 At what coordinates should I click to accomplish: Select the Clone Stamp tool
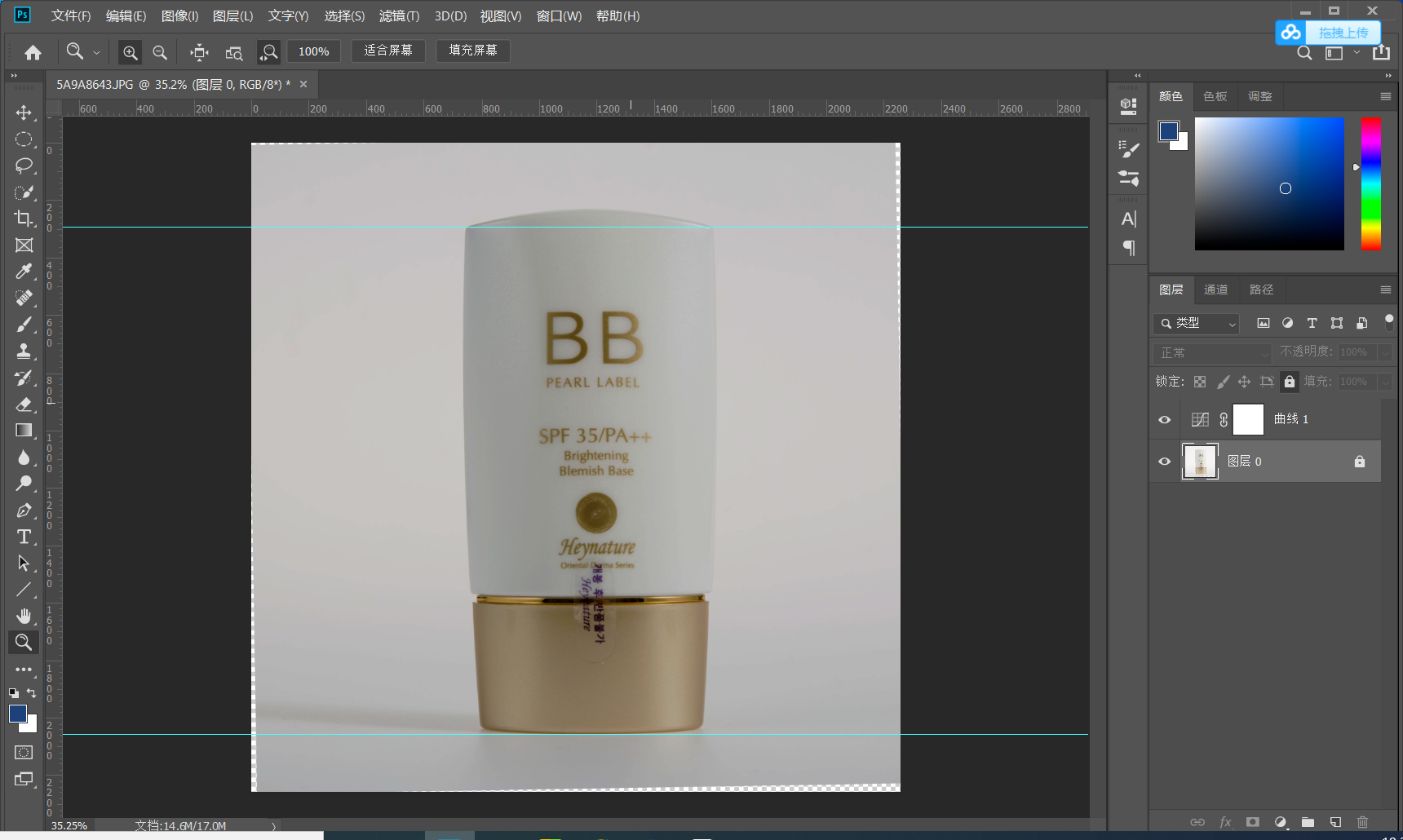[x=24, y=351]
